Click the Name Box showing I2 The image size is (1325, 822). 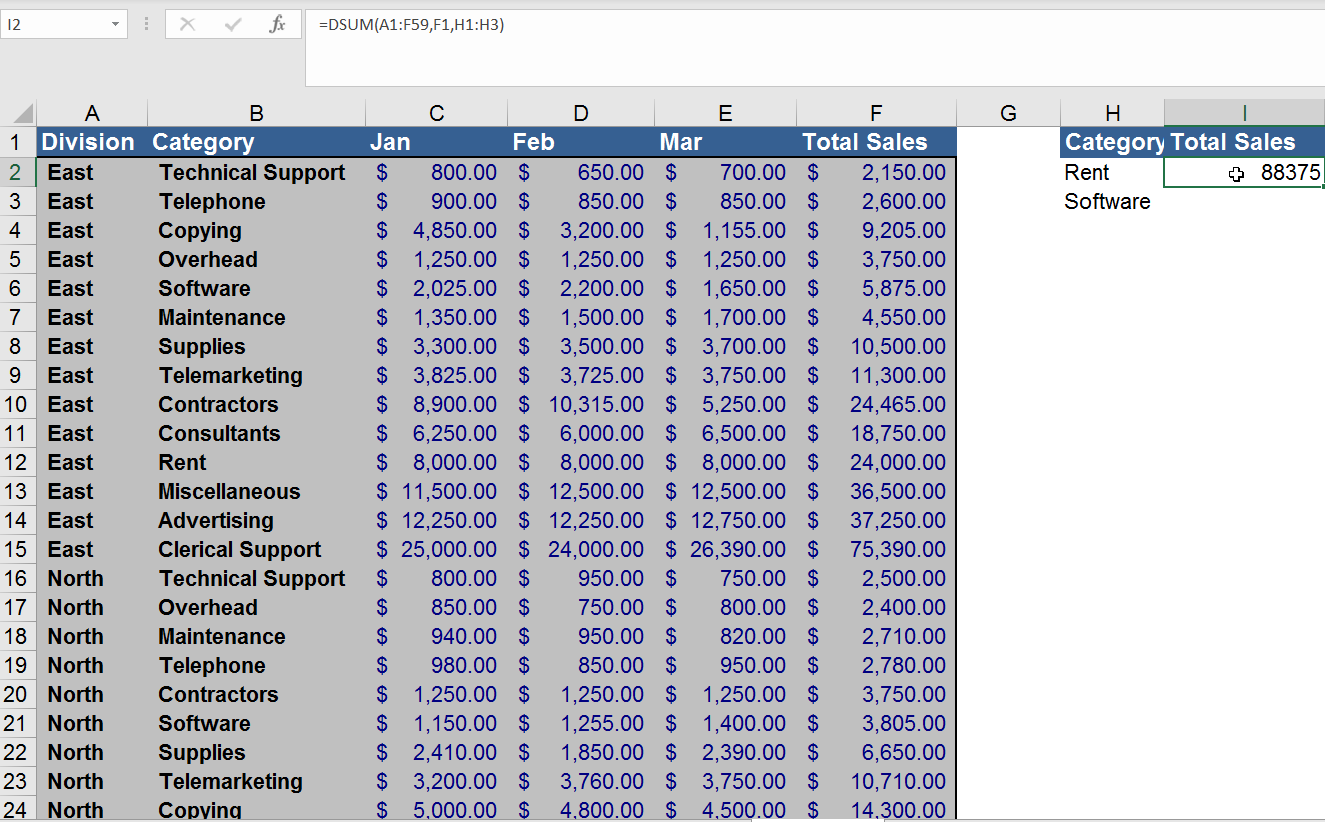pos(55,25)
